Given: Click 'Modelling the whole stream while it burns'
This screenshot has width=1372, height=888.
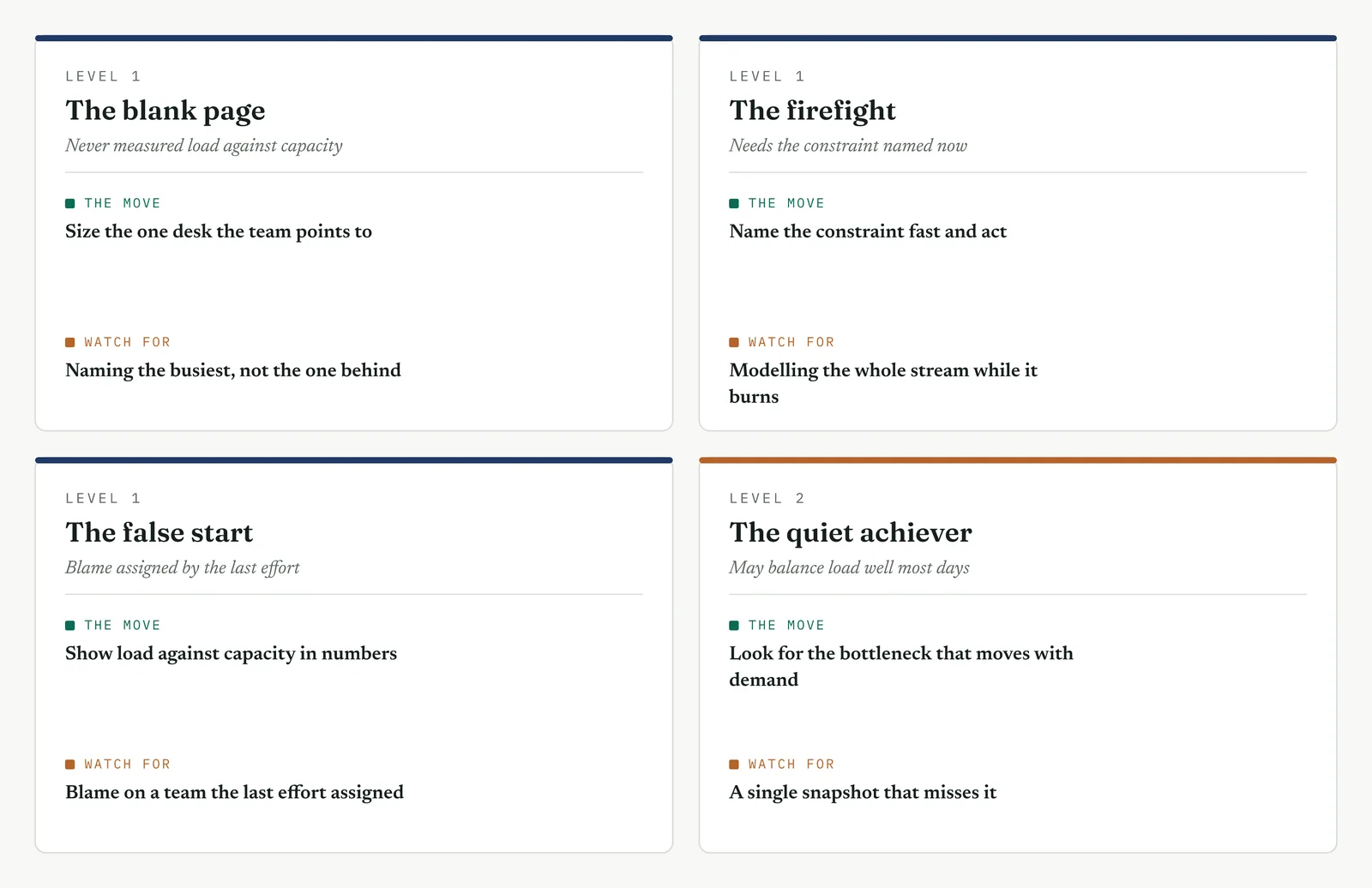Looking at the screenshot, I should (x=883, y=383).
